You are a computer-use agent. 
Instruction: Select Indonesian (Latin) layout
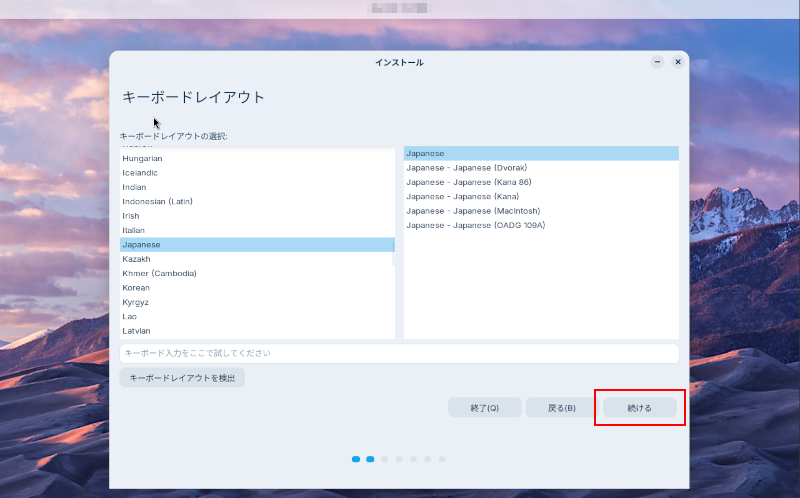pyautogui.click(x=157, y=201)
